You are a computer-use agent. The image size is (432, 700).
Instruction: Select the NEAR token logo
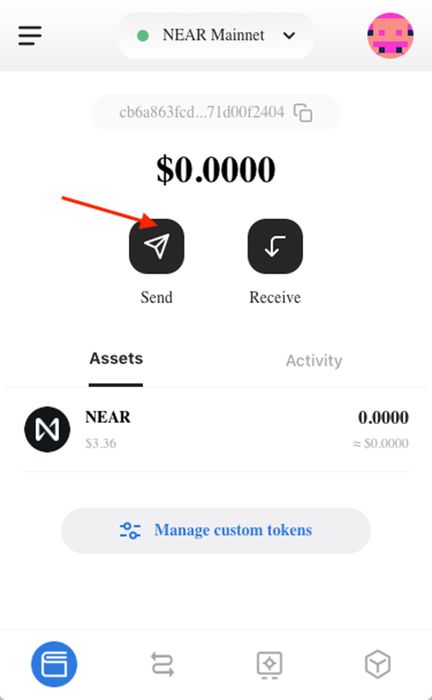(x=47, y=429)
